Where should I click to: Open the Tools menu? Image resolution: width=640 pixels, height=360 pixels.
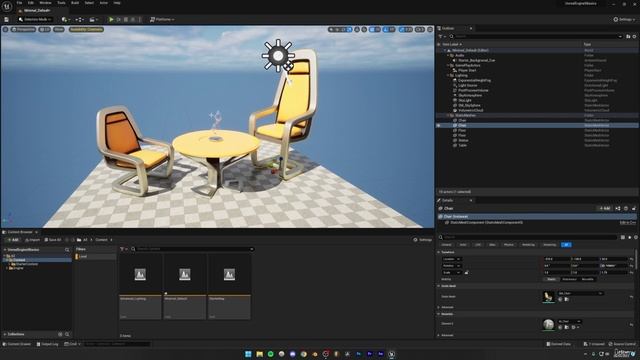61,3
